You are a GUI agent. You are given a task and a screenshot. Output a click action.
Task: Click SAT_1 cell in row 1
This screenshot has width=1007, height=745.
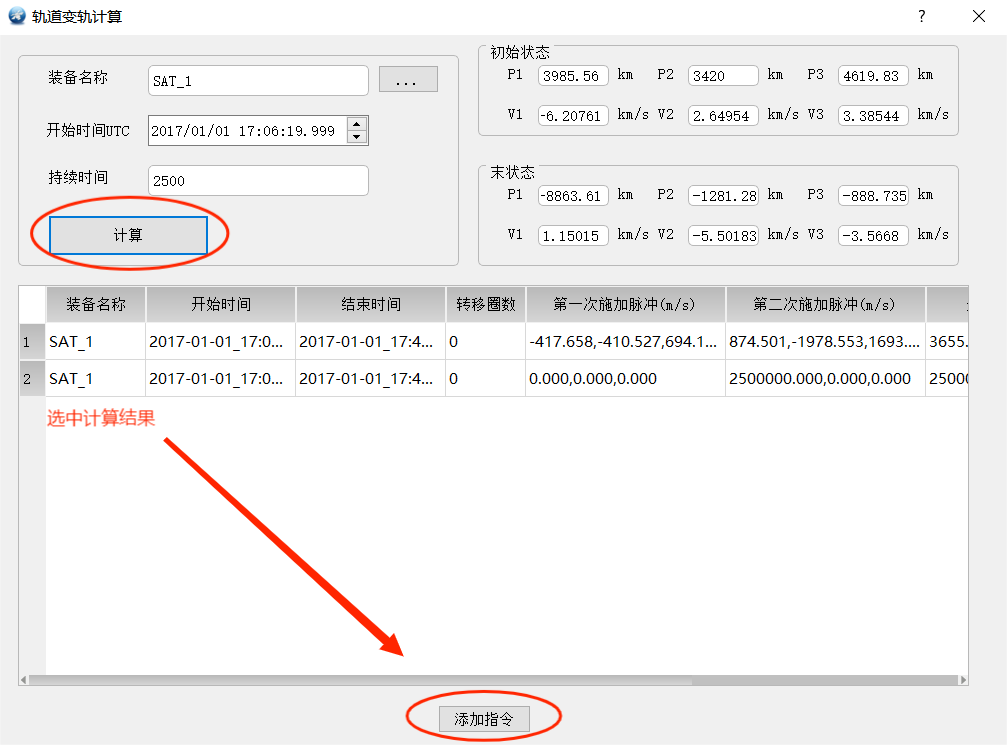[x=96, y=342]
